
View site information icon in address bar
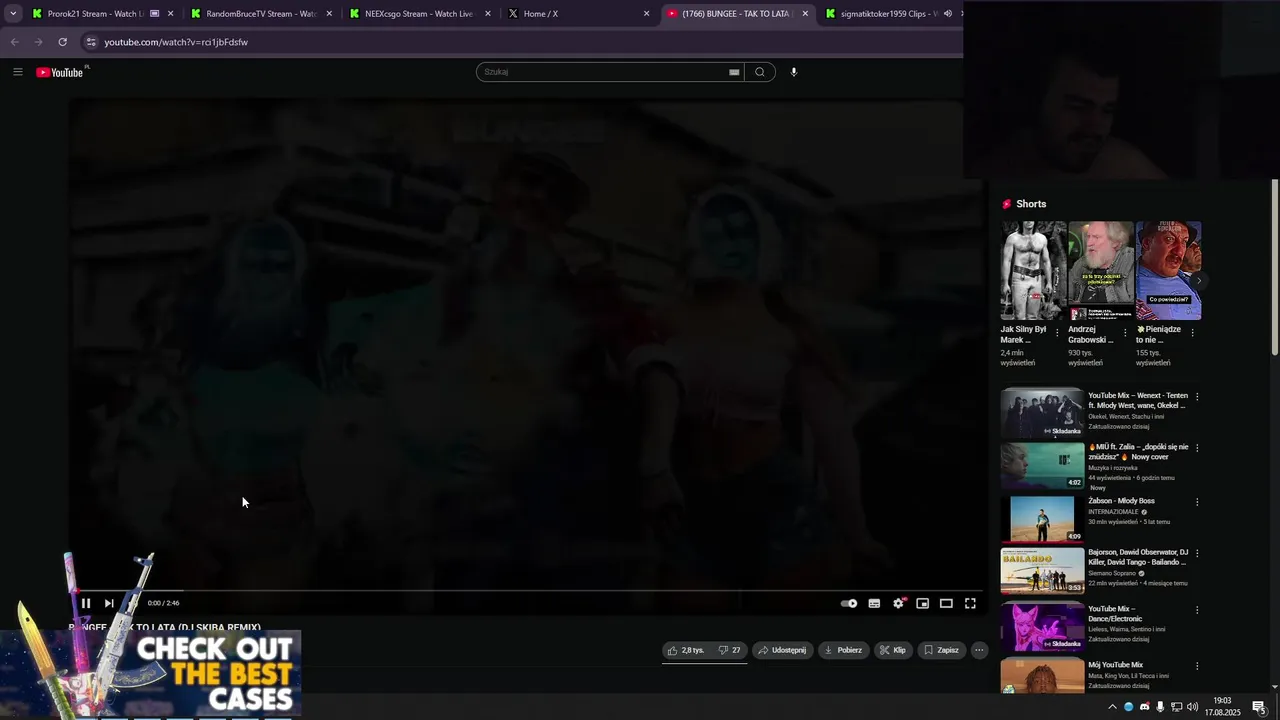tap(91, 42)
